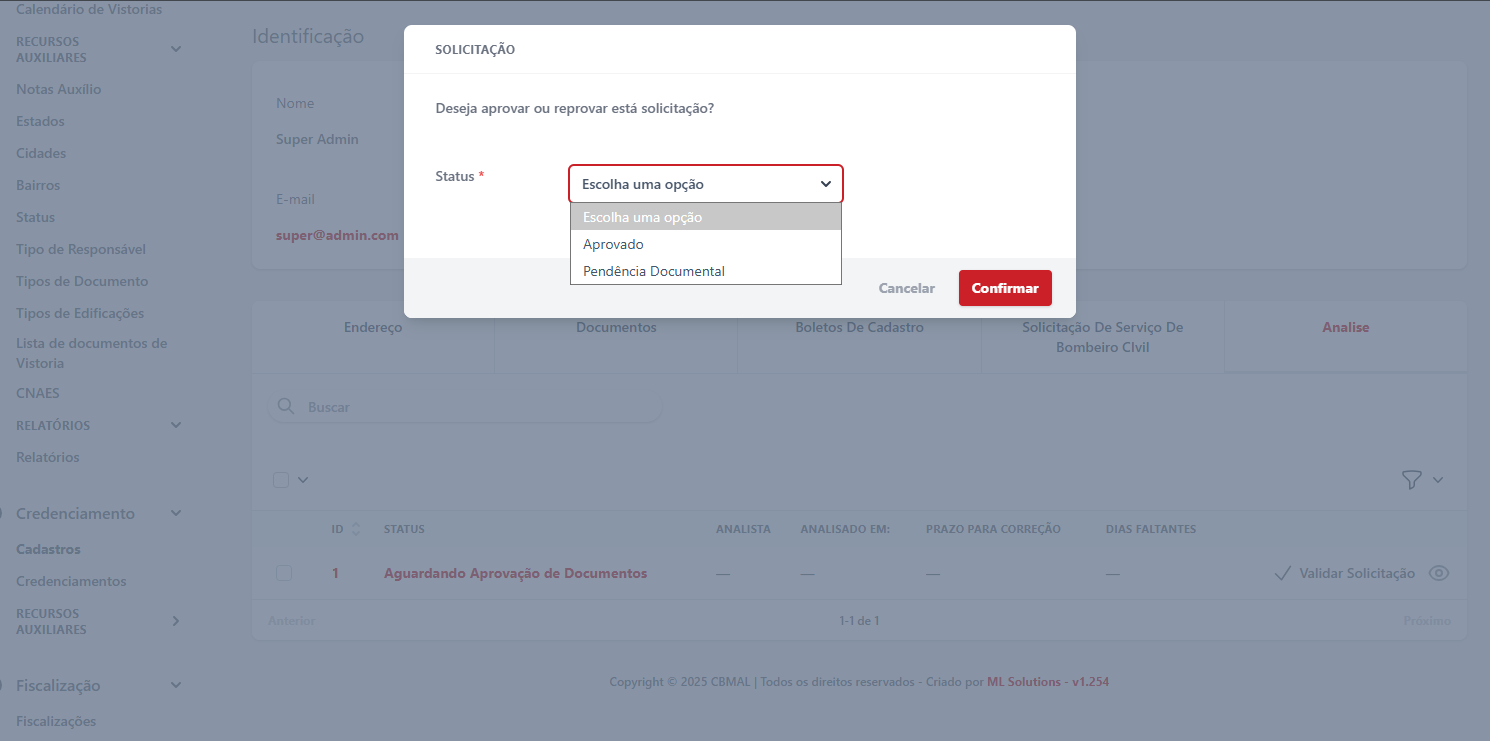Screen dimensions: 1490x741
Task: Open the Boletos De Cadastro tab
Action: (x=859, y=327)
